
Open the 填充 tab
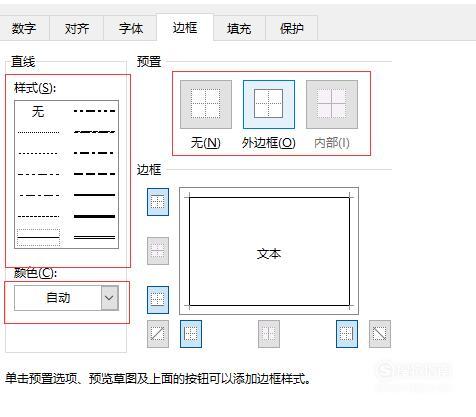[x=239, y=28]
